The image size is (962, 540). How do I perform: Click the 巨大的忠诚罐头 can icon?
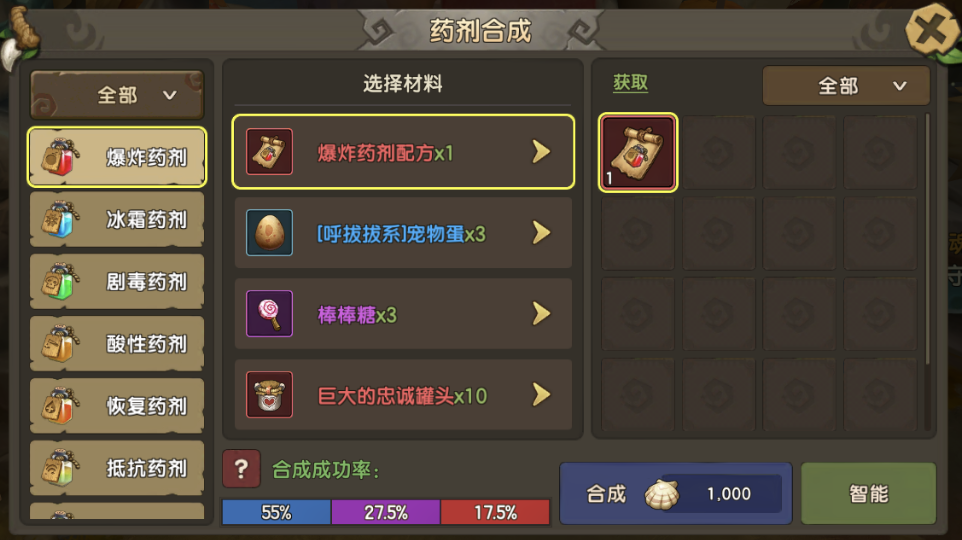tap(269, 395)
